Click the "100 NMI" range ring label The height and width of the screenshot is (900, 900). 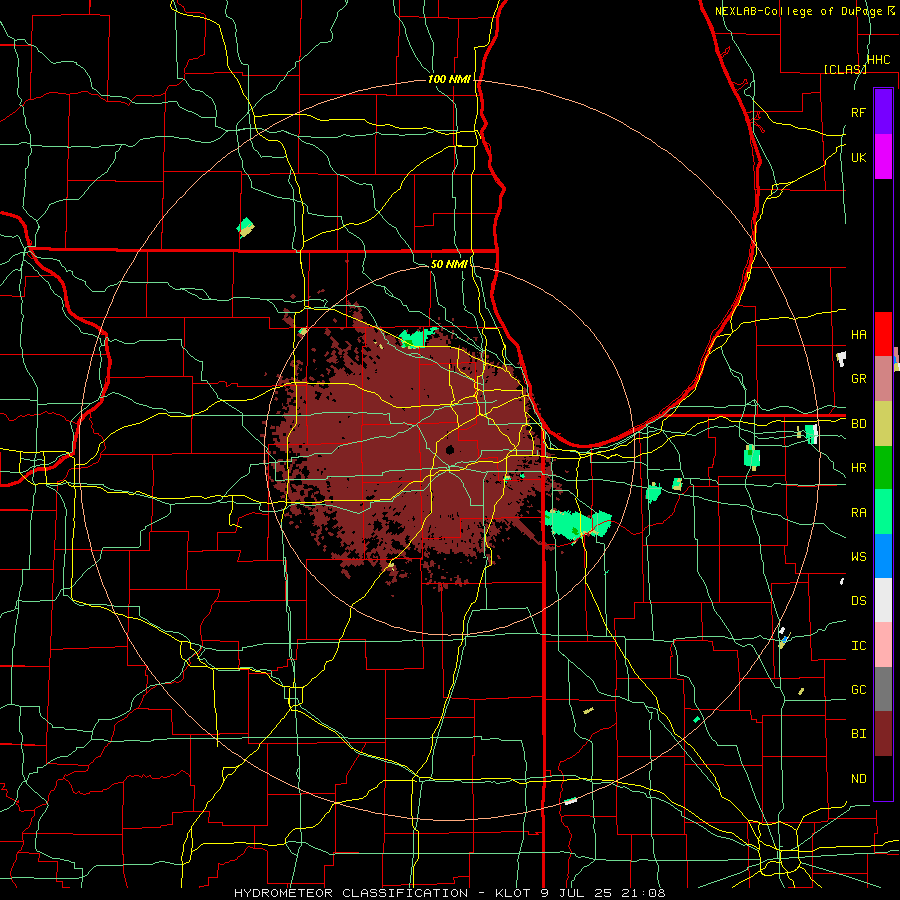[449, 79]
